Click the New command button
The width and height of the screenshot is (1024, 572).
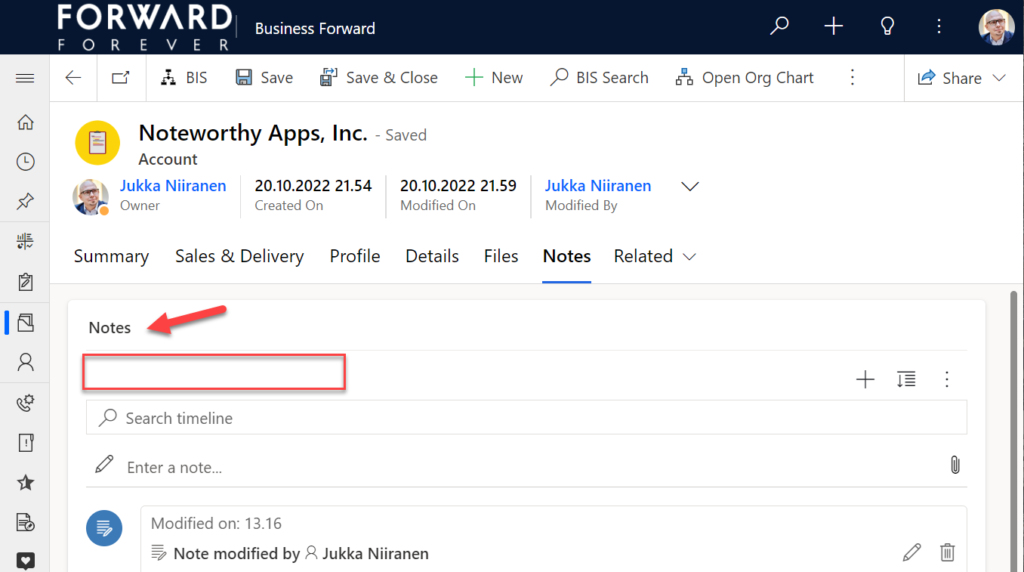point(493,78)
